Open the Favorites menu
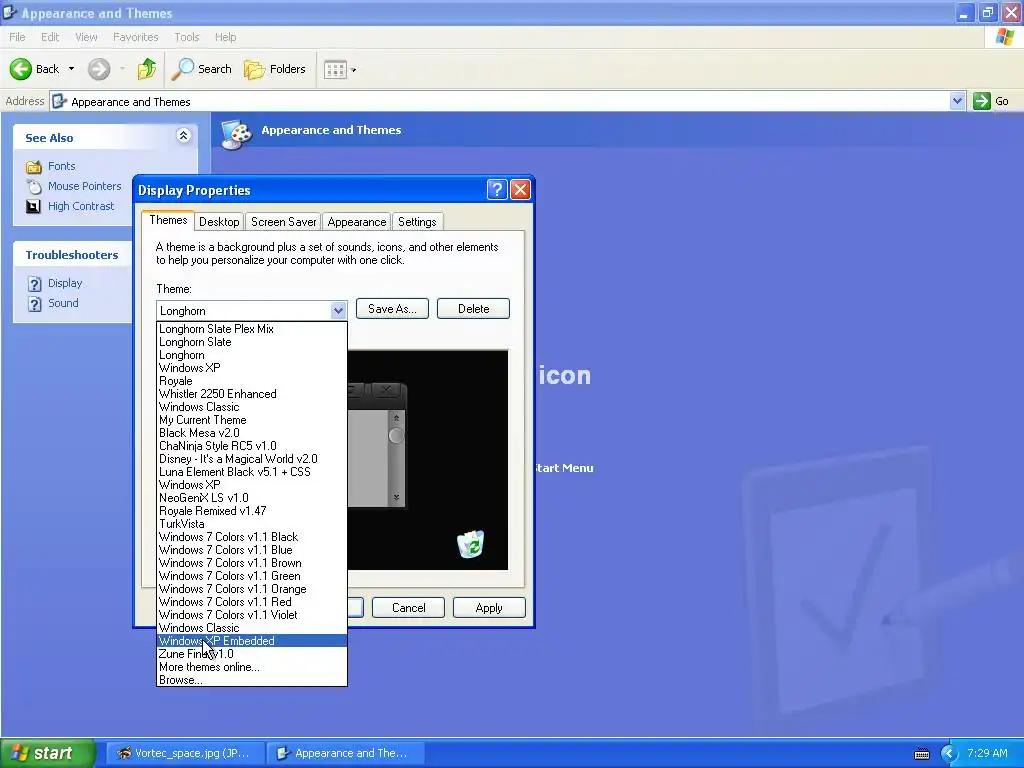The width and height of the screenshot is (1024, 768). pos(135,37)
